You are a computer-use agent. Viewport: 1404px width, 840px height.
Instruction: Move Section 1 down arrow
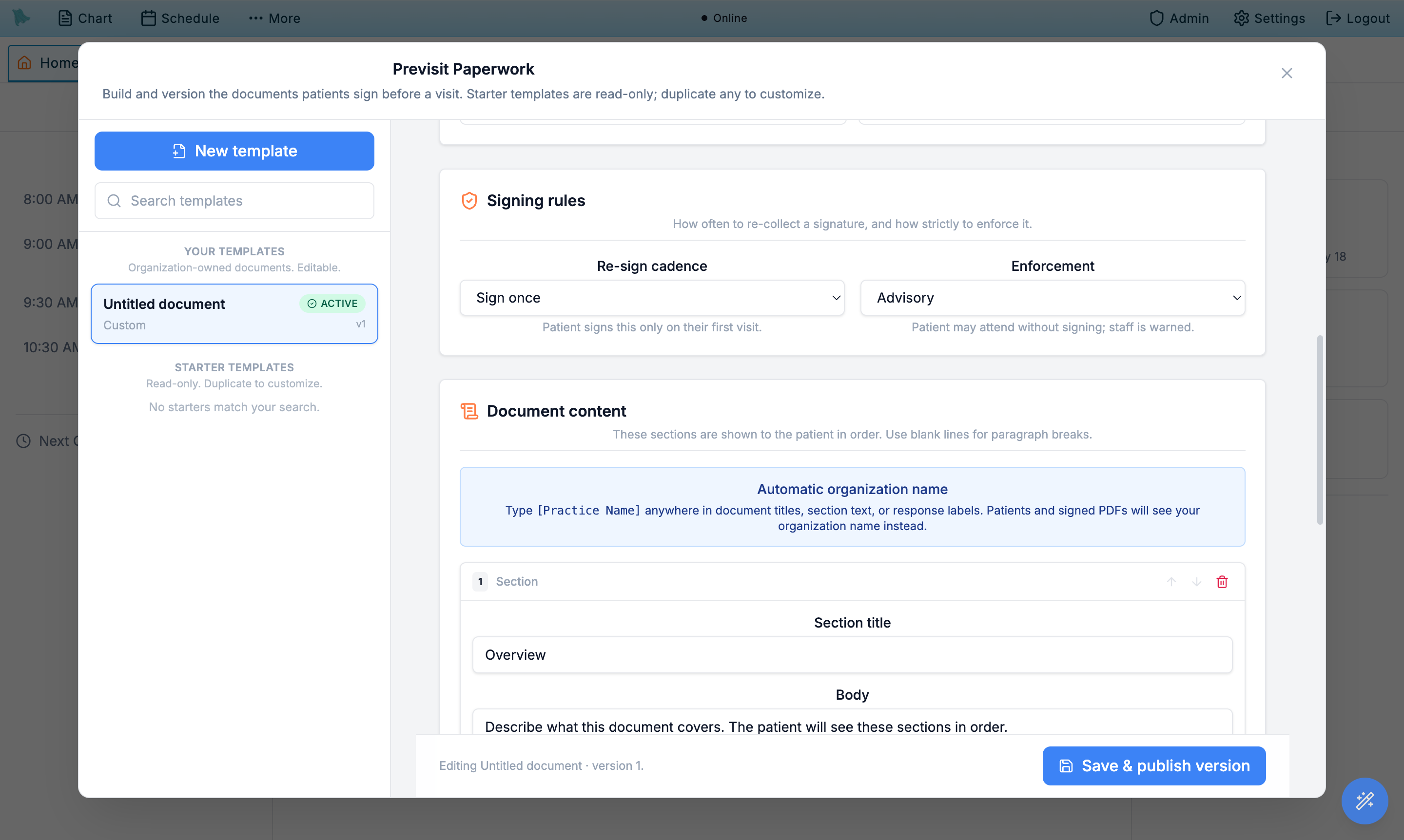click(x=1197, y=582)
